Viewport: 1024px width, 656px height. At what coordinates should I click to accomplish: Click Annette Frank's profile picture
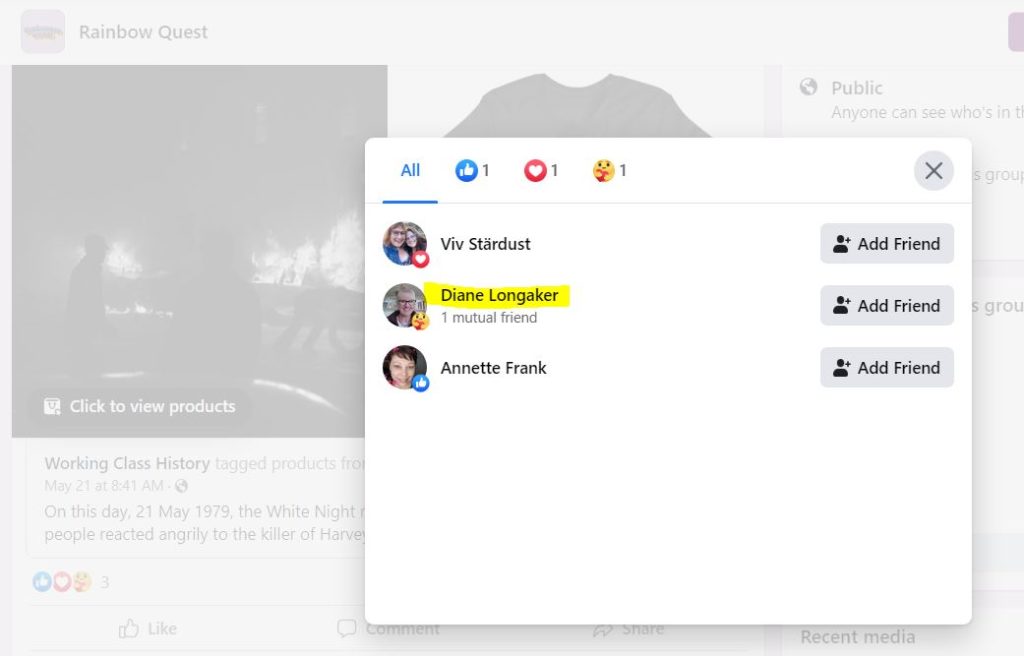click(404, 367)
